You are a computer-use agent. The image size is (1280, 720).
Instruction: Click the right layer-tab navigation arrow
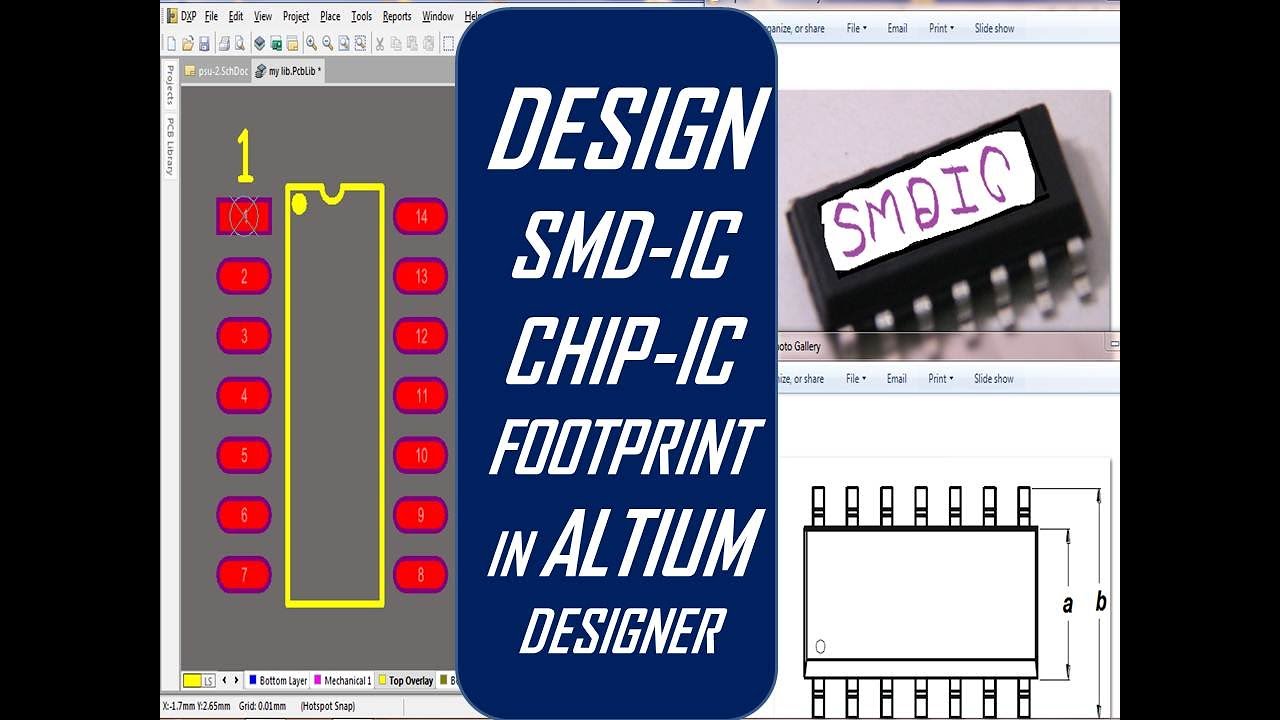[x=236, y=680]
